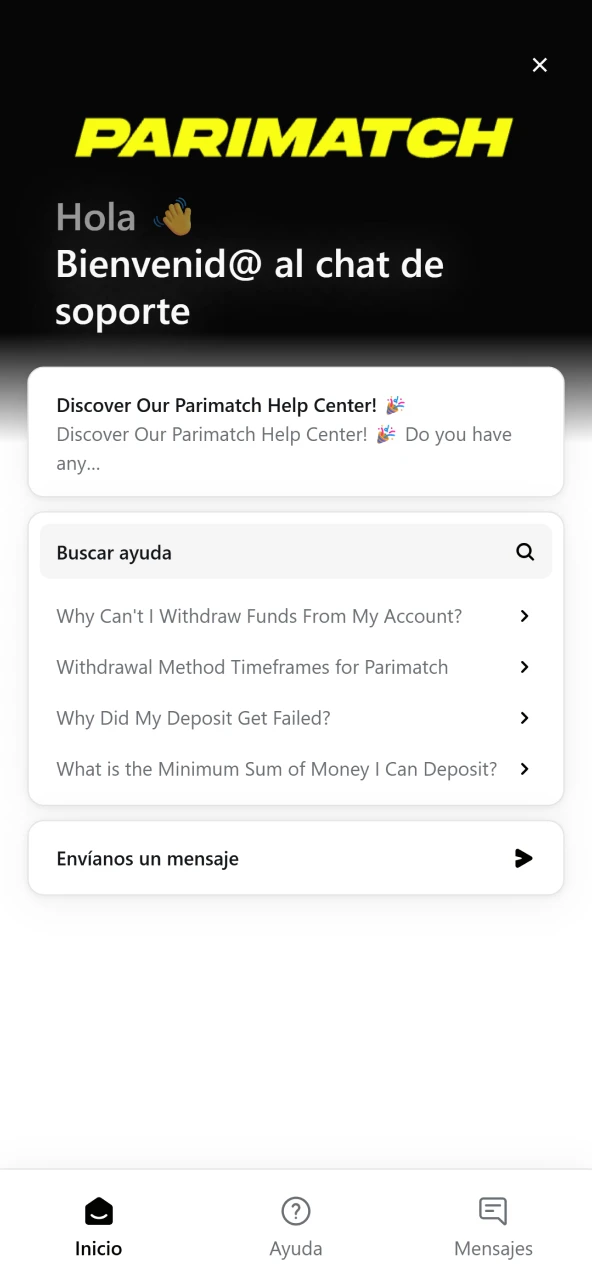Click the send arrow next to Envíanos un mensaje

[524, 857]
